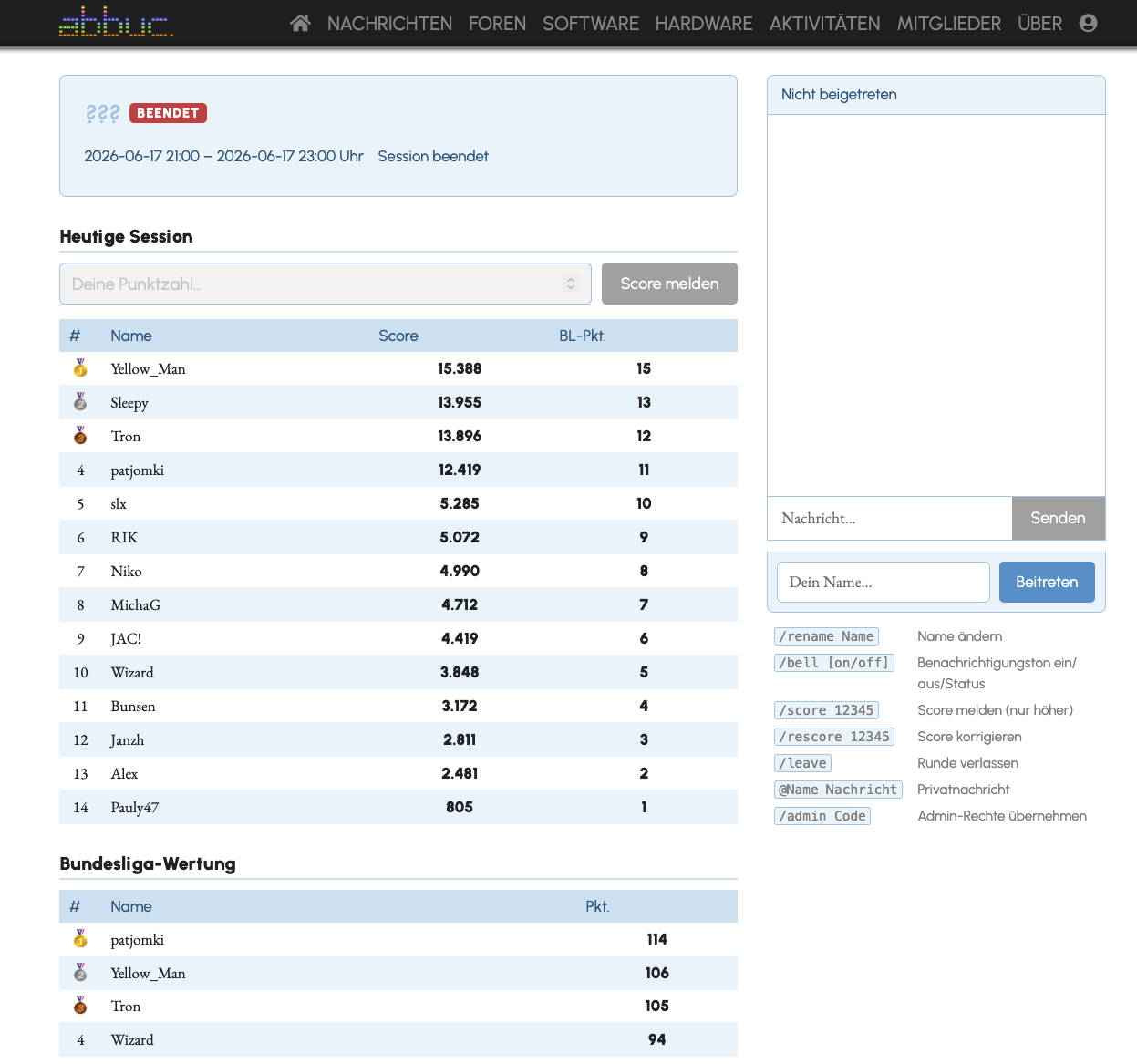Select the Janzh player name
The width and height of the screenshot is (1137, 1064).
(127, 739)
